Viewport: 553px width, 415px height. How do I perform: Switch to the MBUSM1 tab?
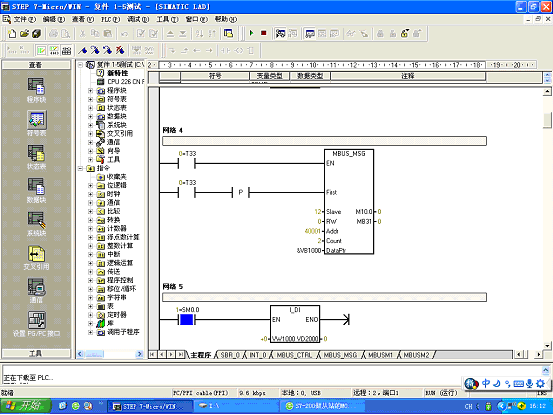tap(380, 355)
